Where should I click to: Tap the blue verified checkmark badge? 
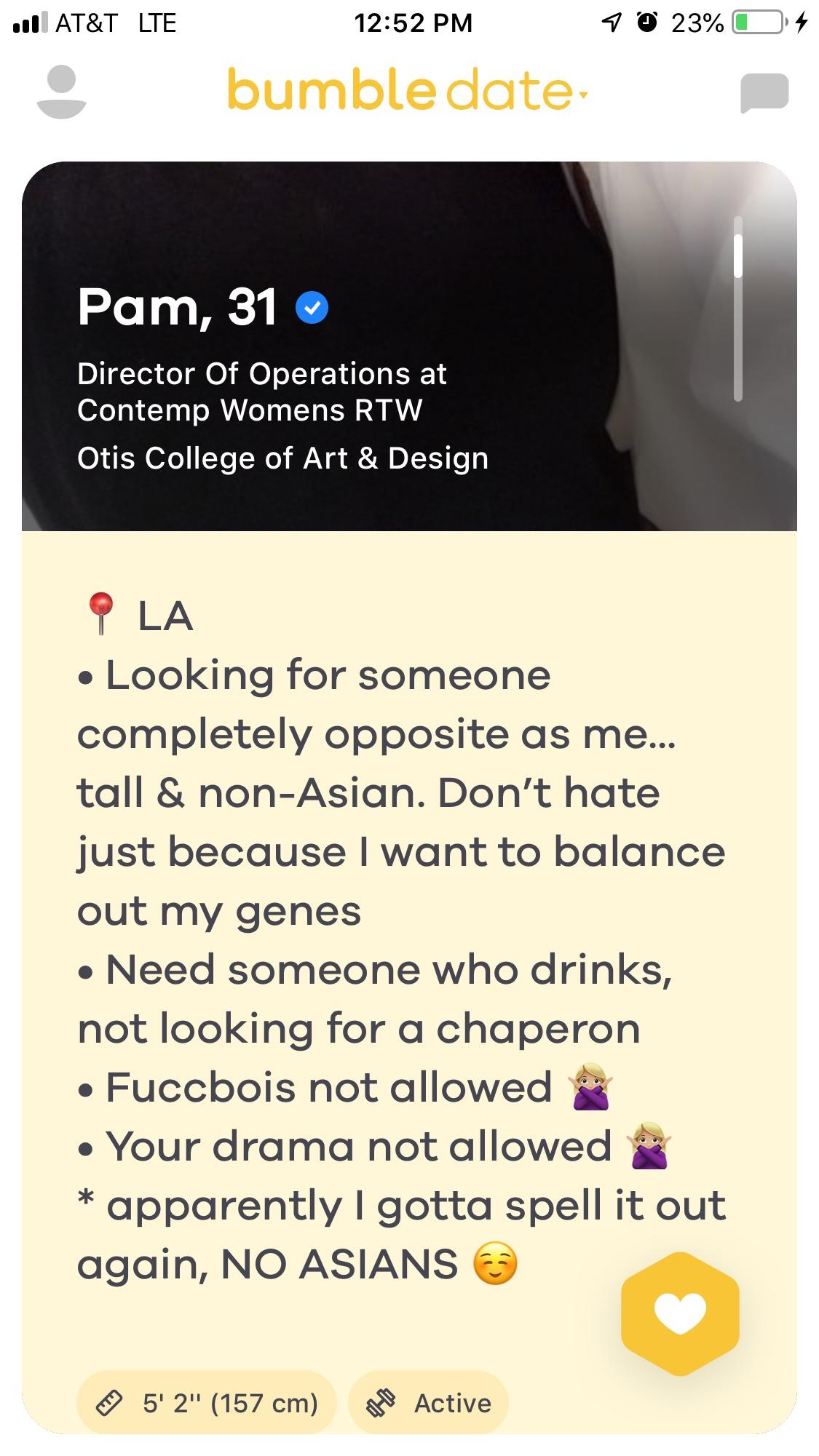(x=312, y=308)
